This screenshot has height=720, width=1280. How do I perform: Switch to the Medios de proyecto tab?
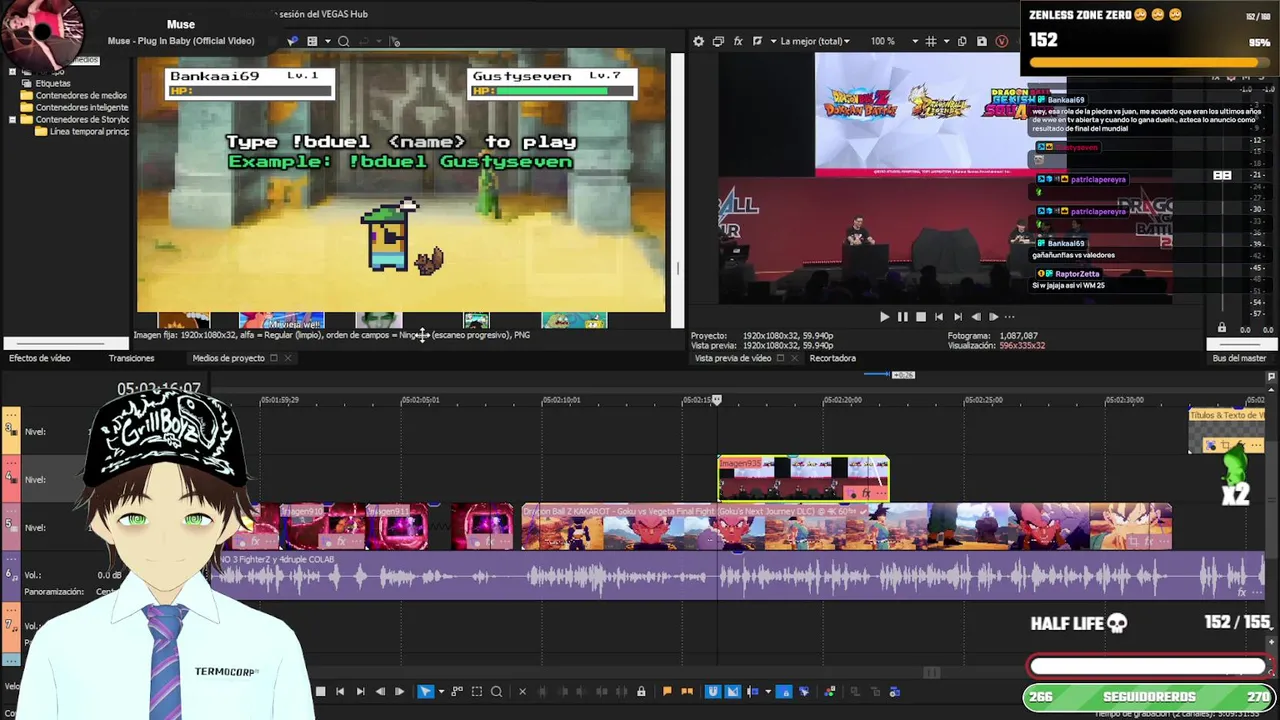pos(228,358)
